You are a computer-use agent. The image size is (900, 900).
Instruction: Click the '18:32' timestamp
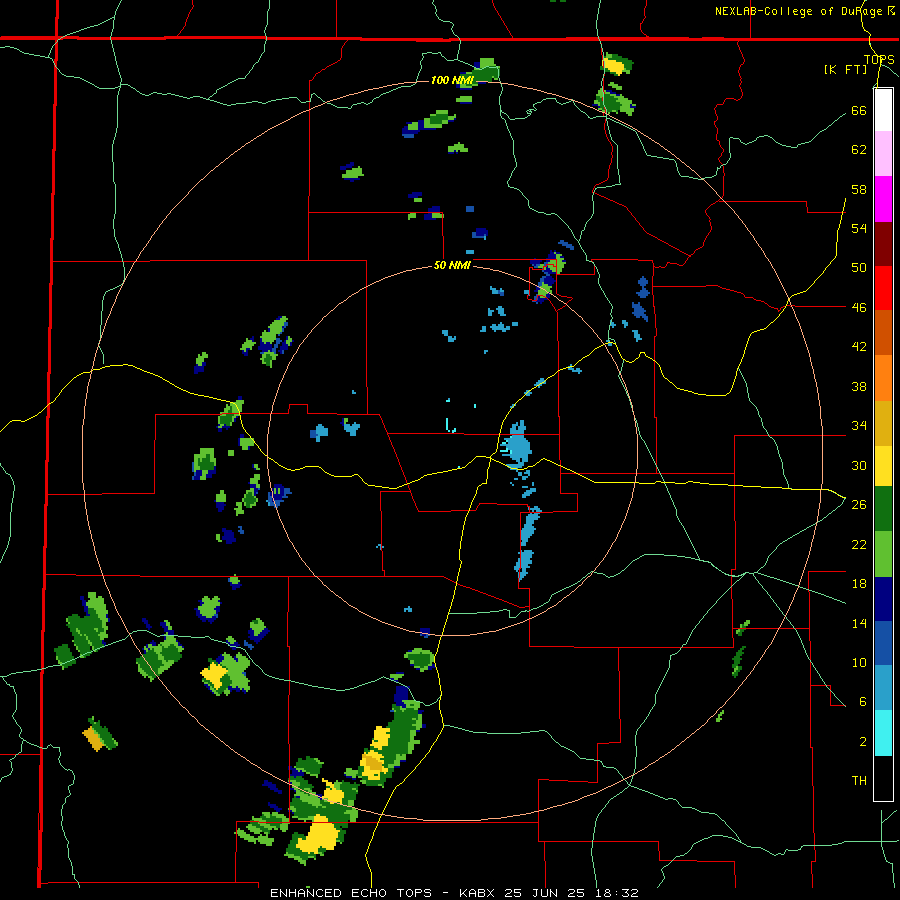616,893
